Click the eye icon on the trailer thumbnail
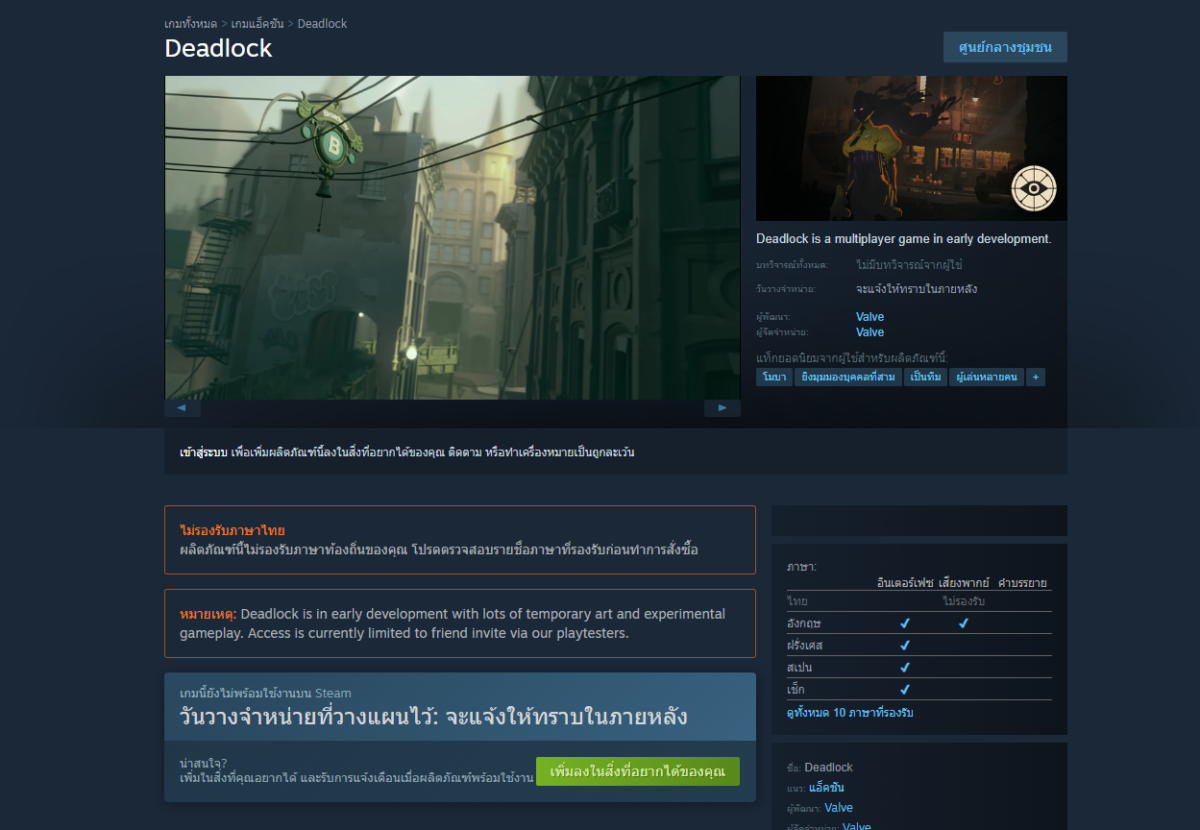The width and height of the screenshot is (1200, 830). pos(1032,189)
